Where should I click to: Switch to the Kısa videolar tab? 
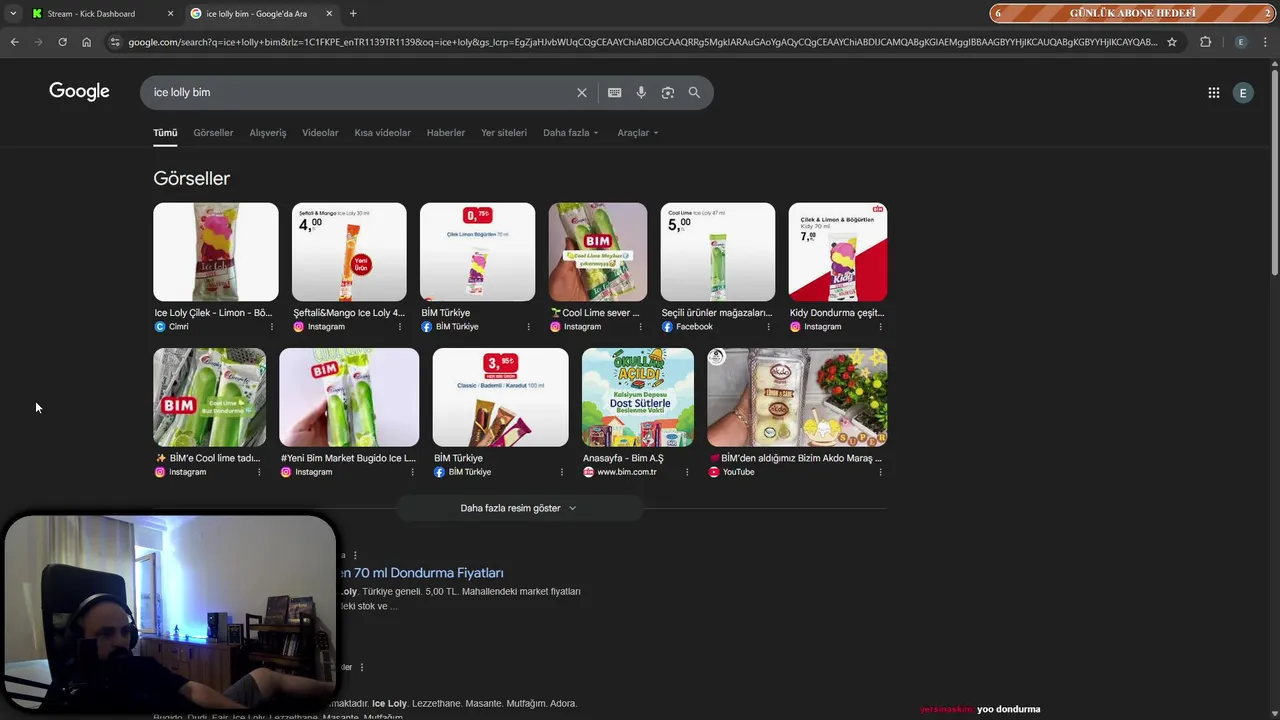(x=382, y=132)
